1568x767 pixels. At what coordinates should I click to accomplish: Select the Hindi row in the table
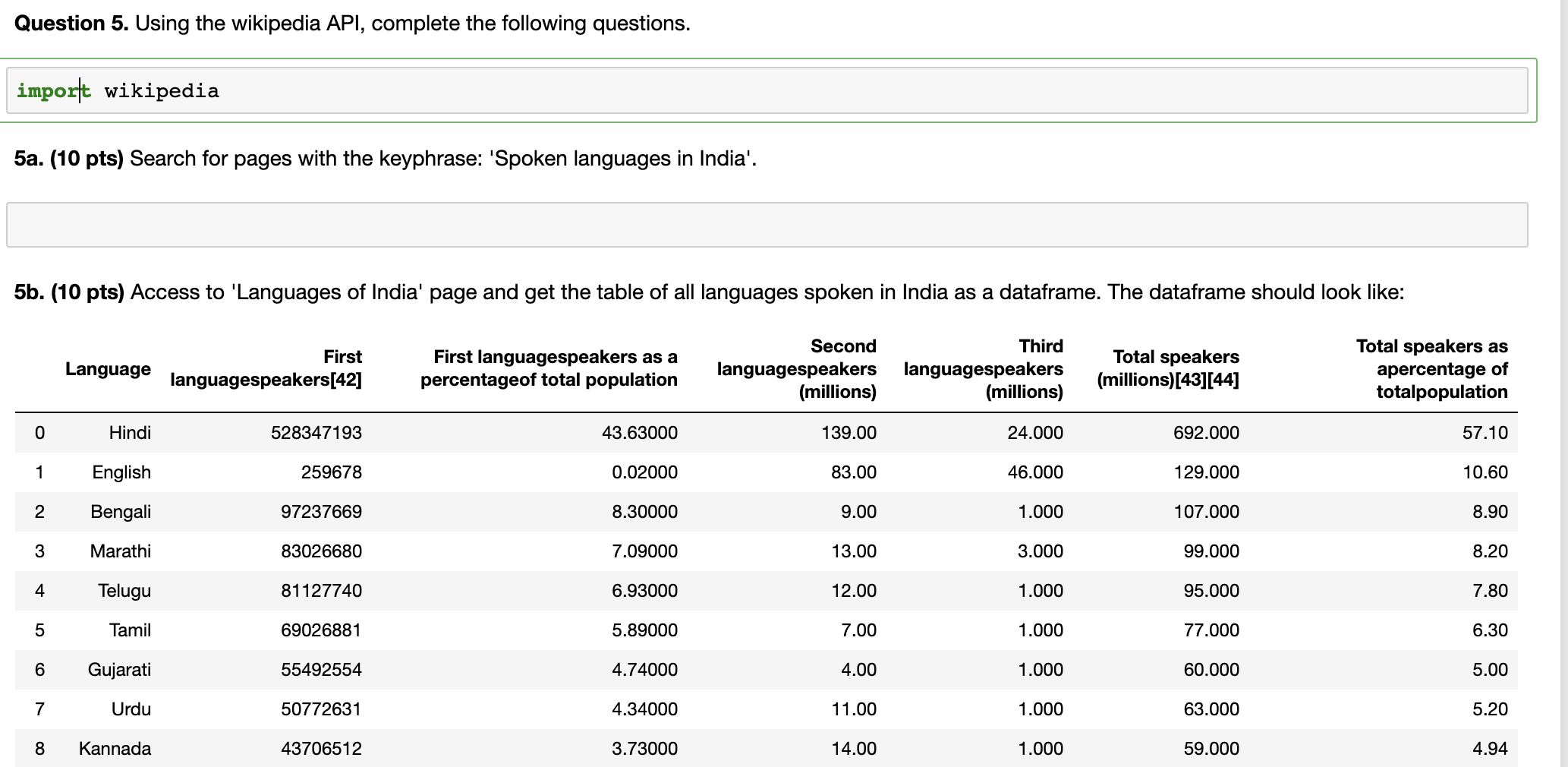coord(130,433)
